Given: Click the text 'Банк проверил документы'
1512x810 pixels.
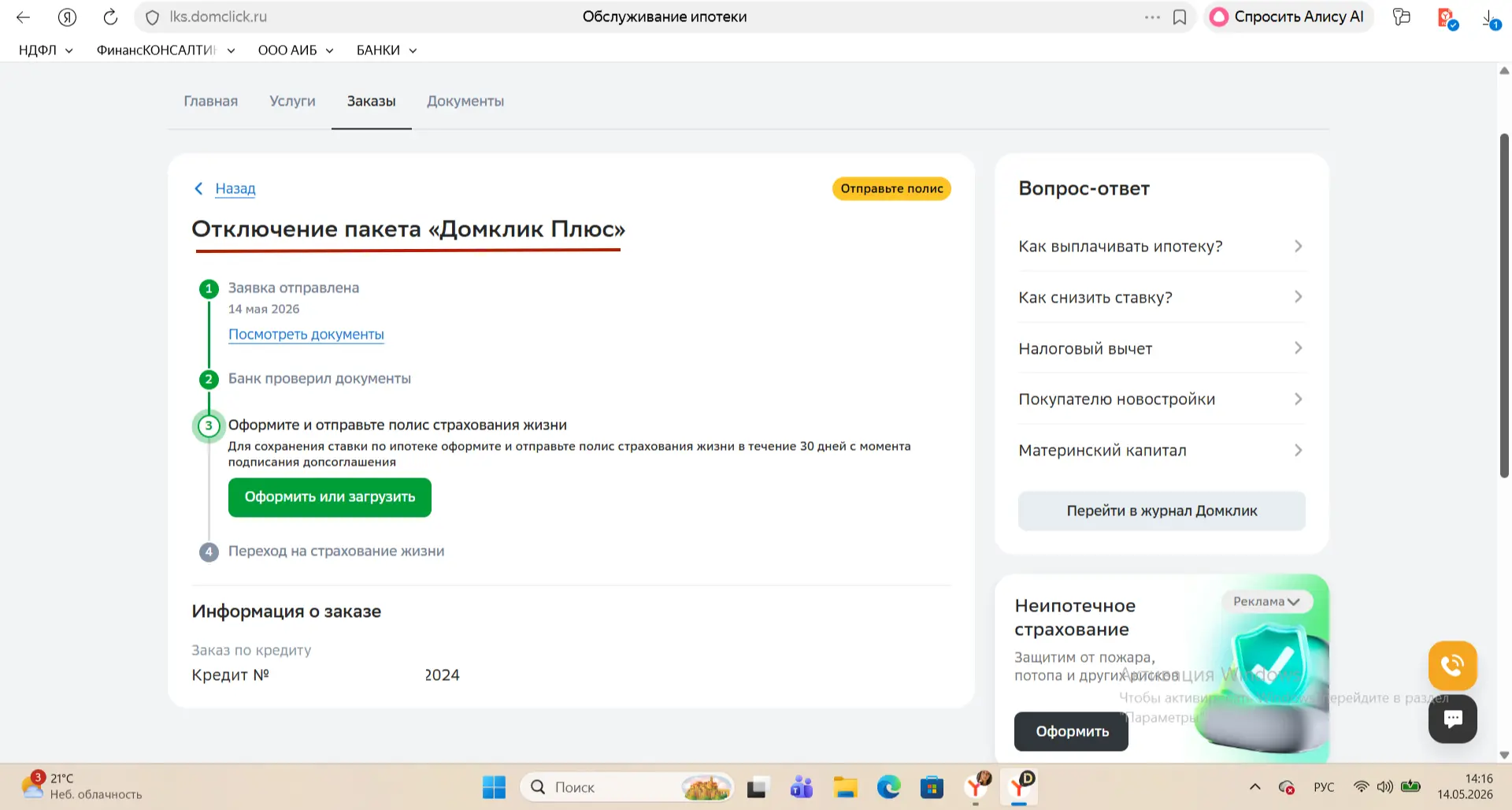Looking at the screenshot, I should point(320,378).
